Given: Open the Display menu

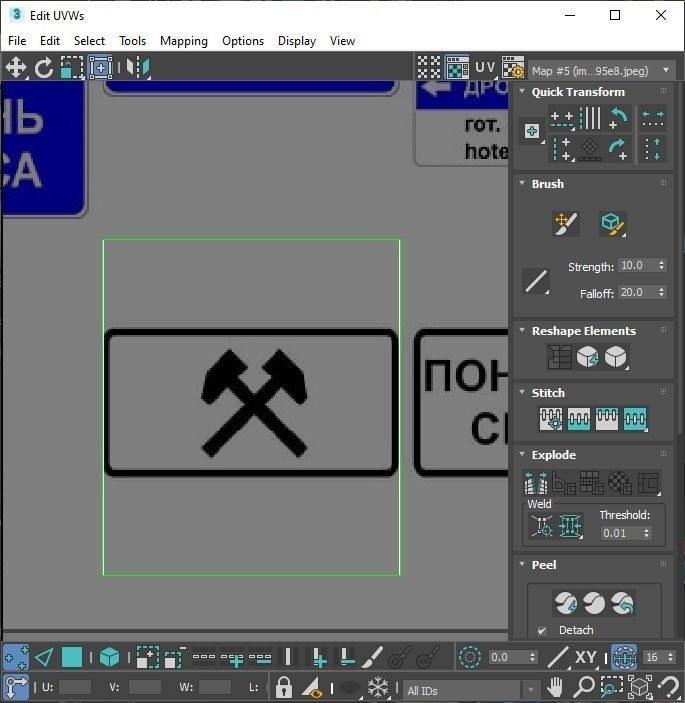Looking at the screenshot, I should (297, 41).
